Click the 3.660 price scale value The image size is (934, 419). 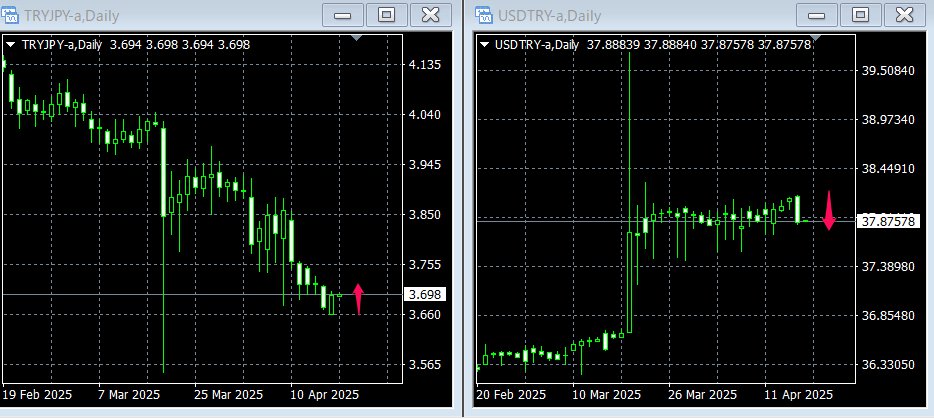coord(425,315)
